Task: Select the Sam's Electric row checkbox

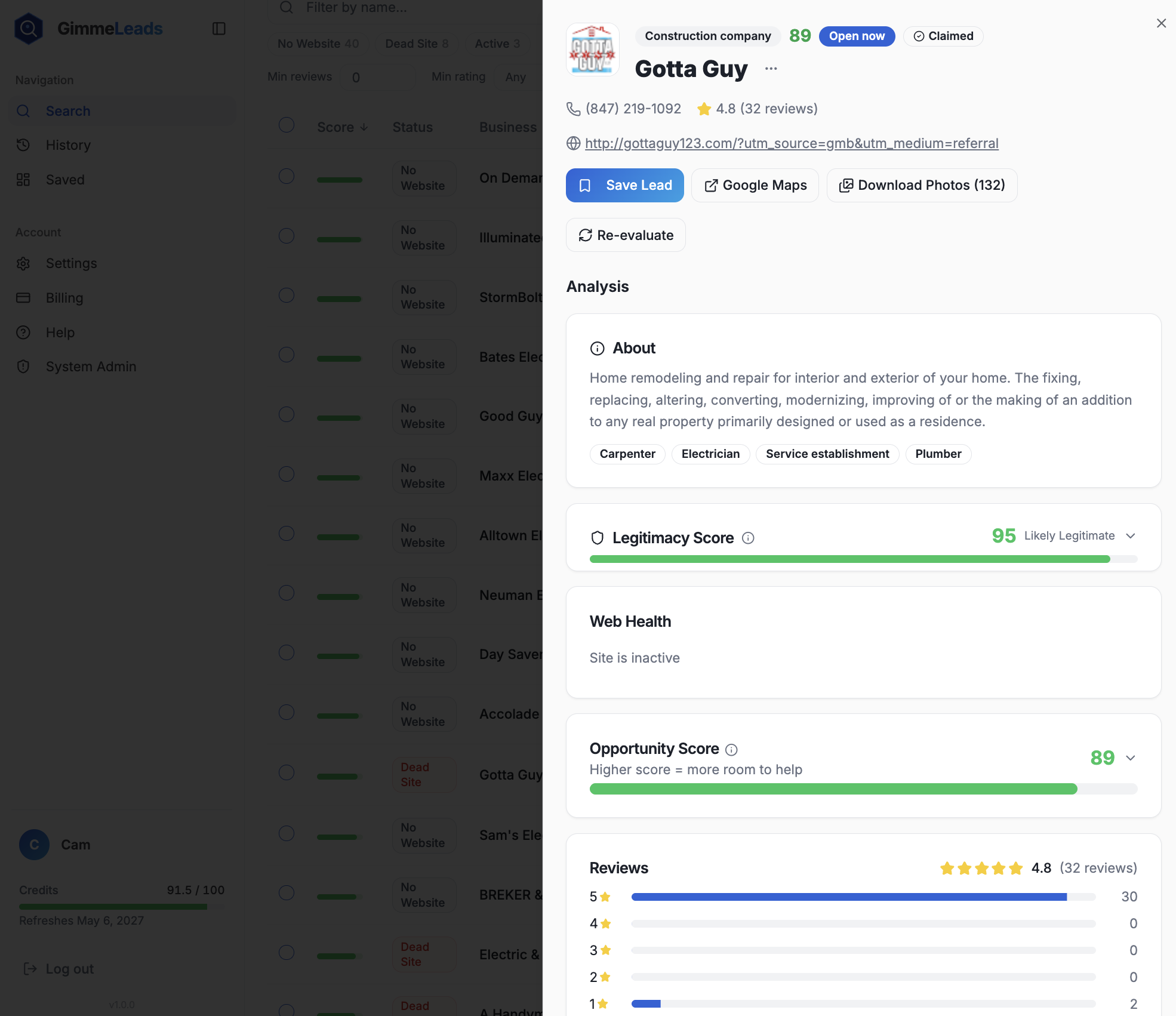Action: [287, 833]
